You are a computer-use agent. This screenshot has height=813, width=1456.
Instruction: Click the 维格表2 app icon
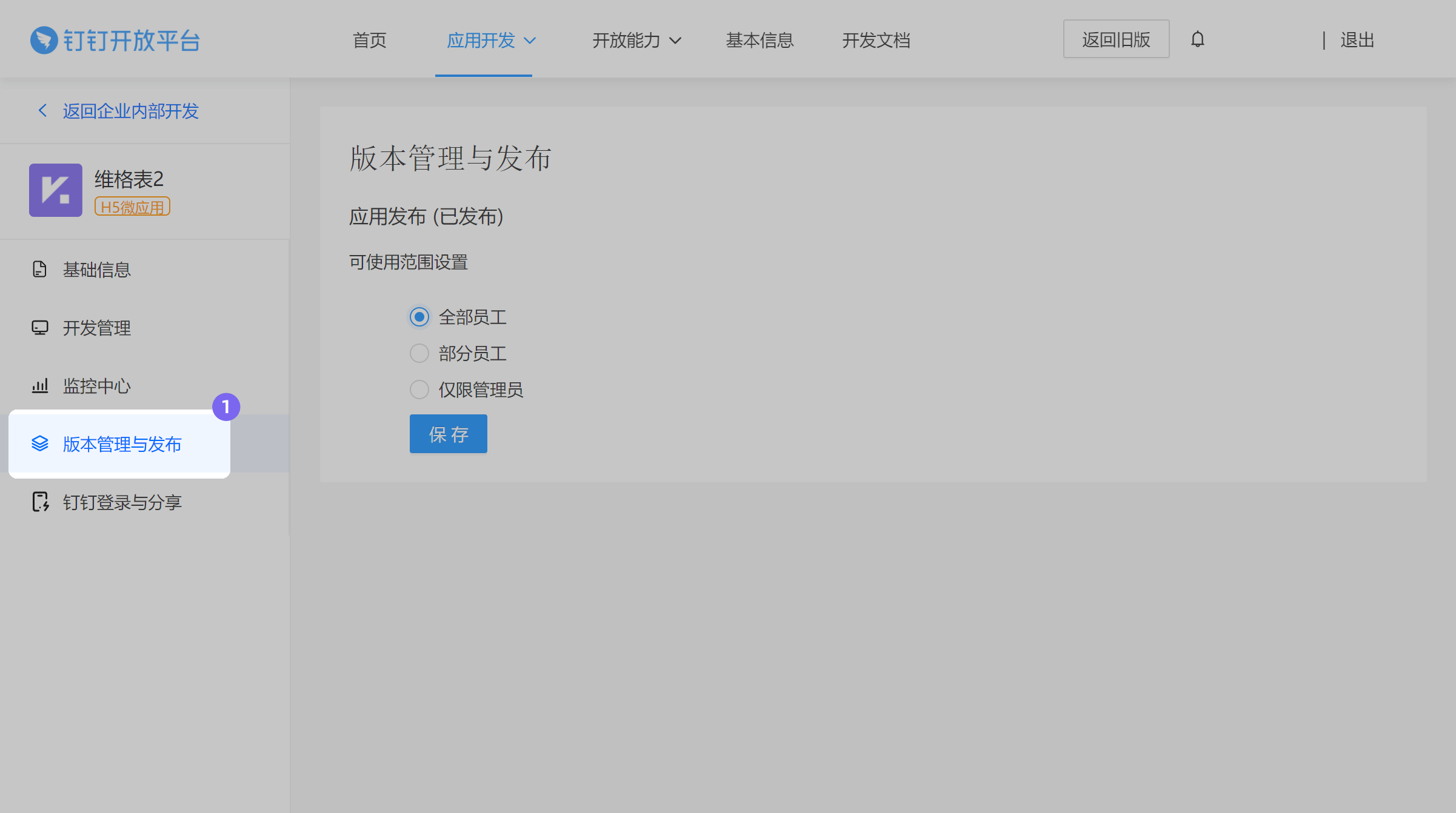coord(56,190)
